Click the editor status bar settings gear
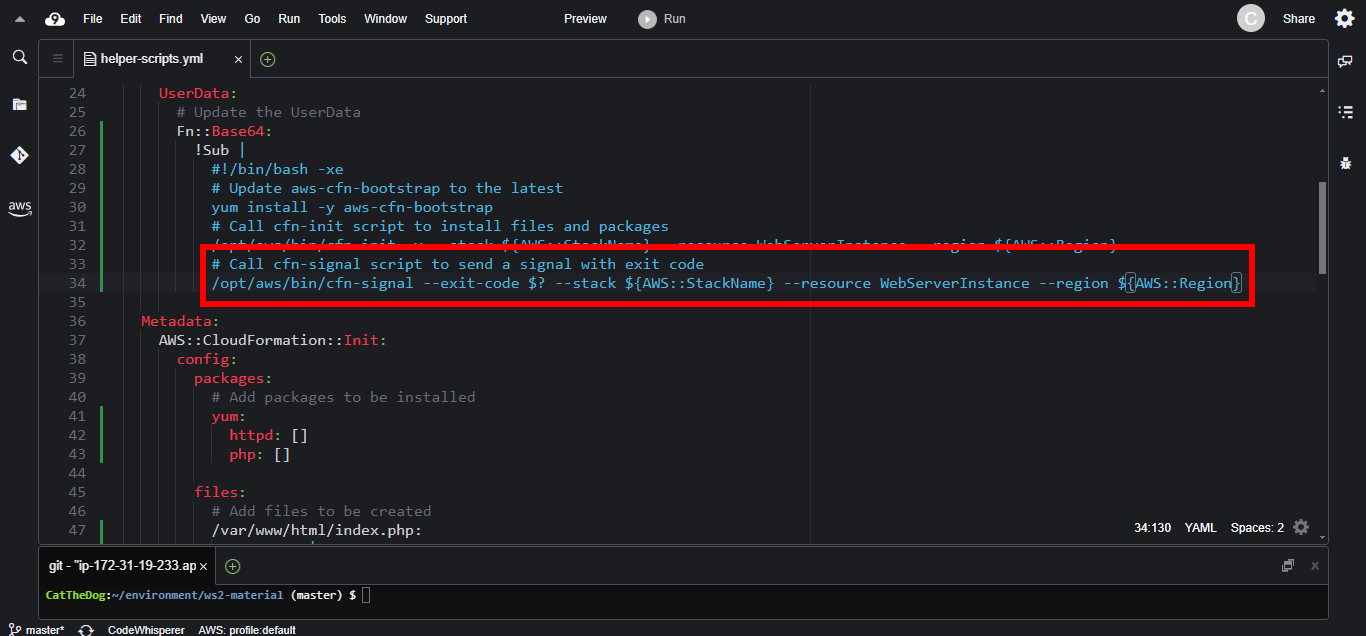 click(x=1300, y=527)
